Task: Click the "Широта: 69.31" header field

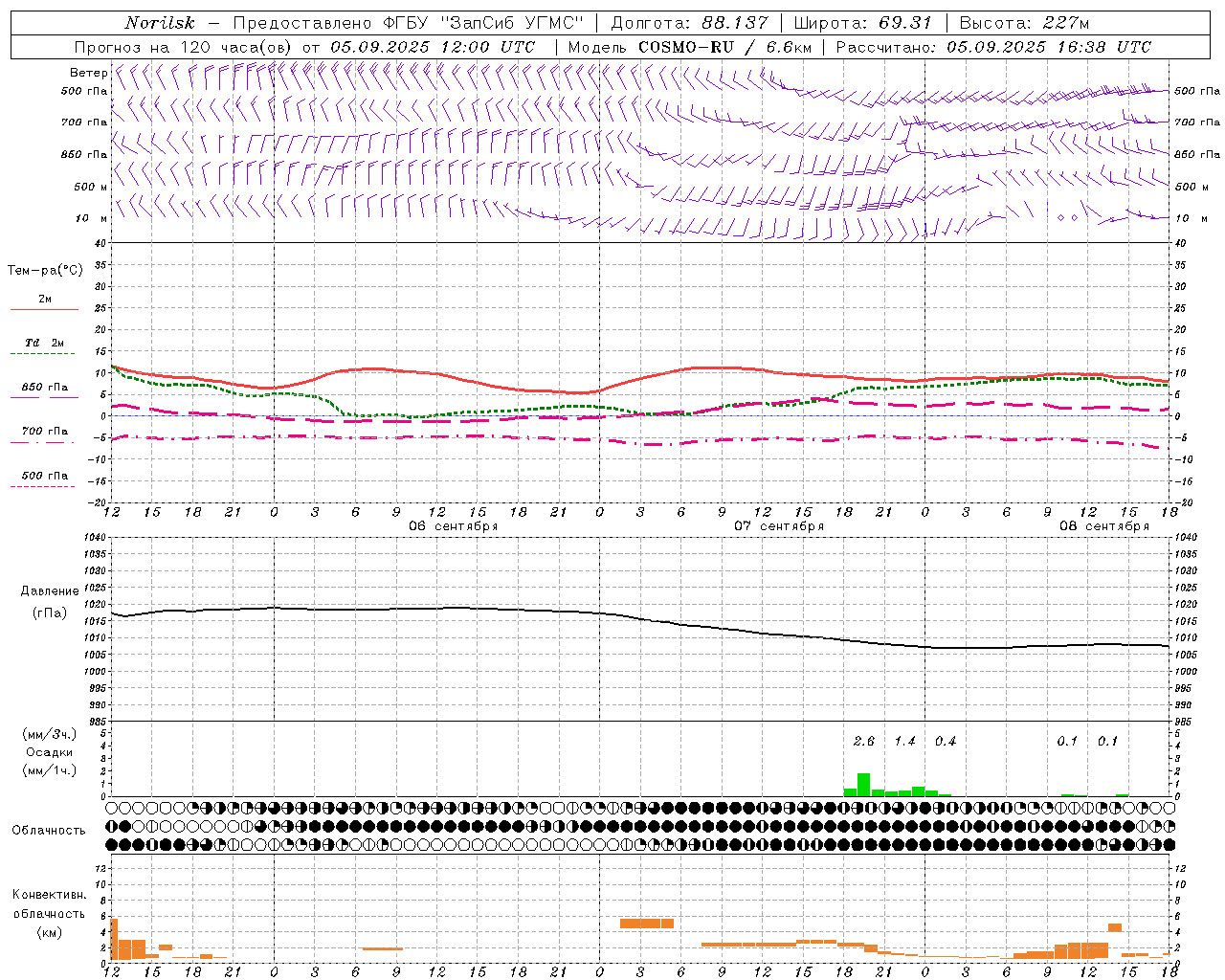Action: [x=863, y=23]
